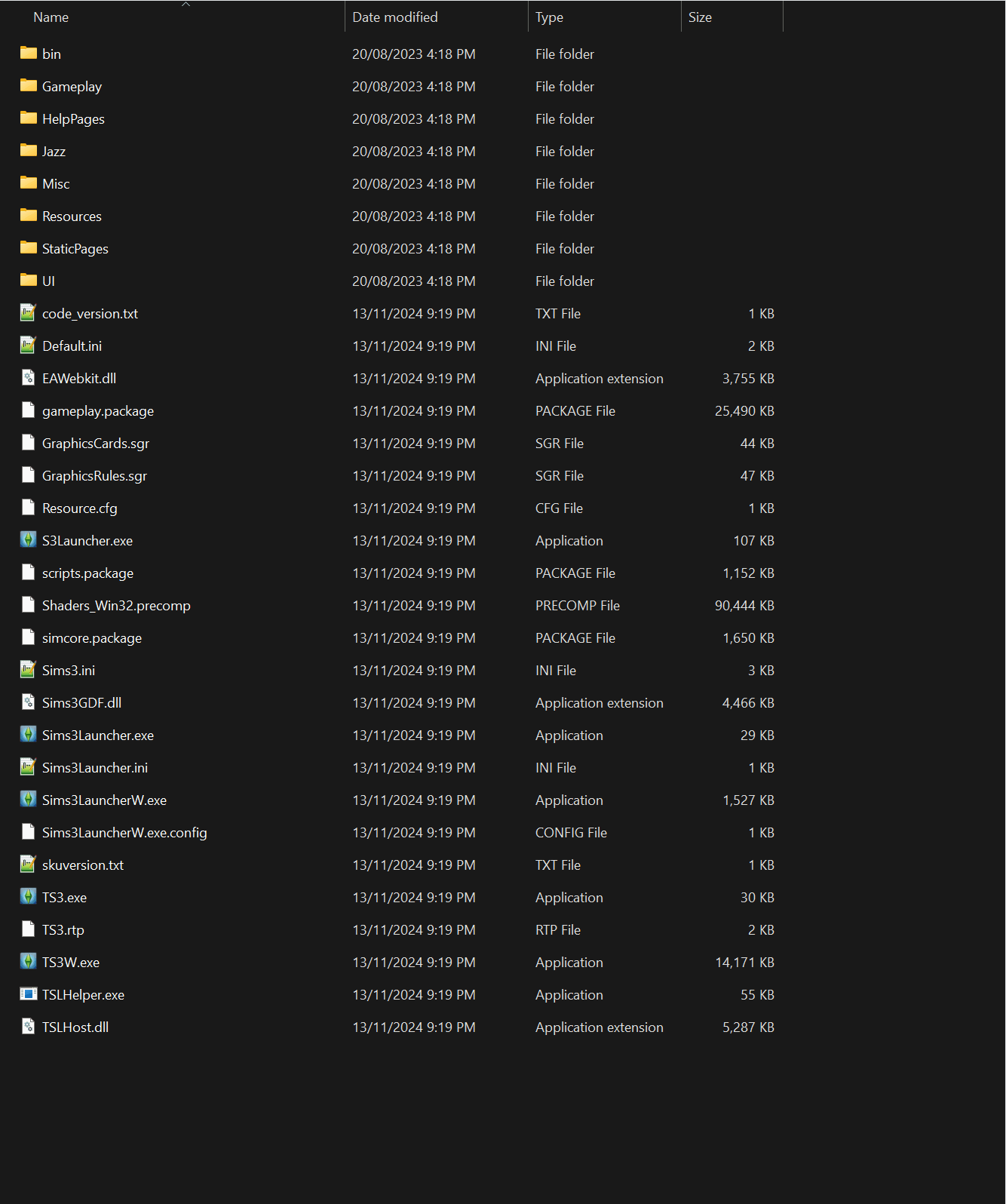Sort by the Size column header
The image size is (1006, 1204).
700,17
